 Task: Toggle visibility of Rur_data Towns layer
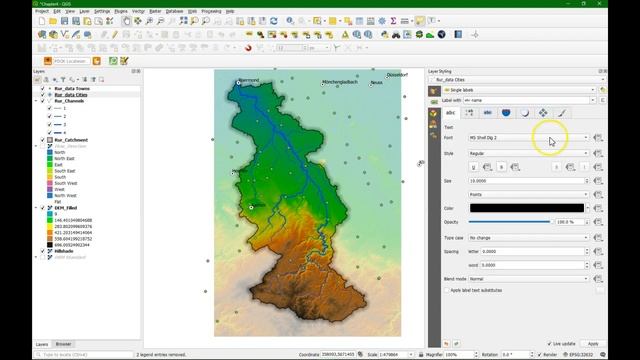pyautogui.click(x=42, y=89)
